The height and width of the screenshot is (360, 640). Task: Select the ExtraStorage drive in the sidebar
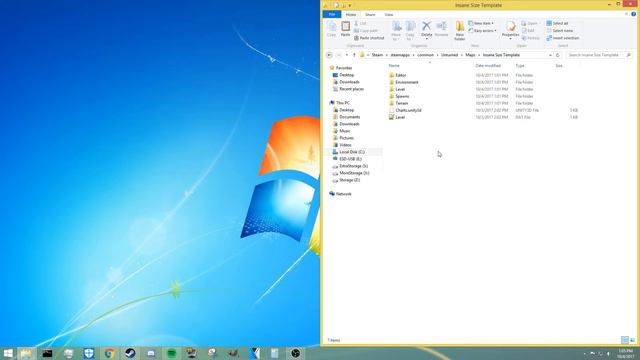[353, 166]
